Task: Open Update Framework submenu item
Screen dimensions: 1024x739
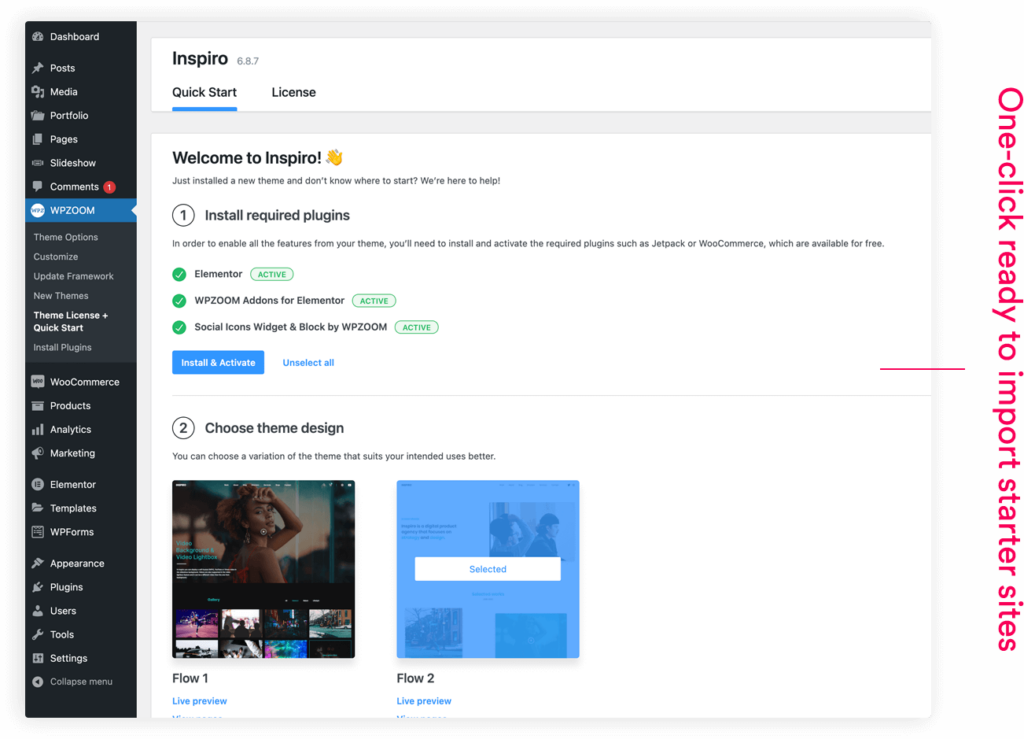Action: (74, 276)
